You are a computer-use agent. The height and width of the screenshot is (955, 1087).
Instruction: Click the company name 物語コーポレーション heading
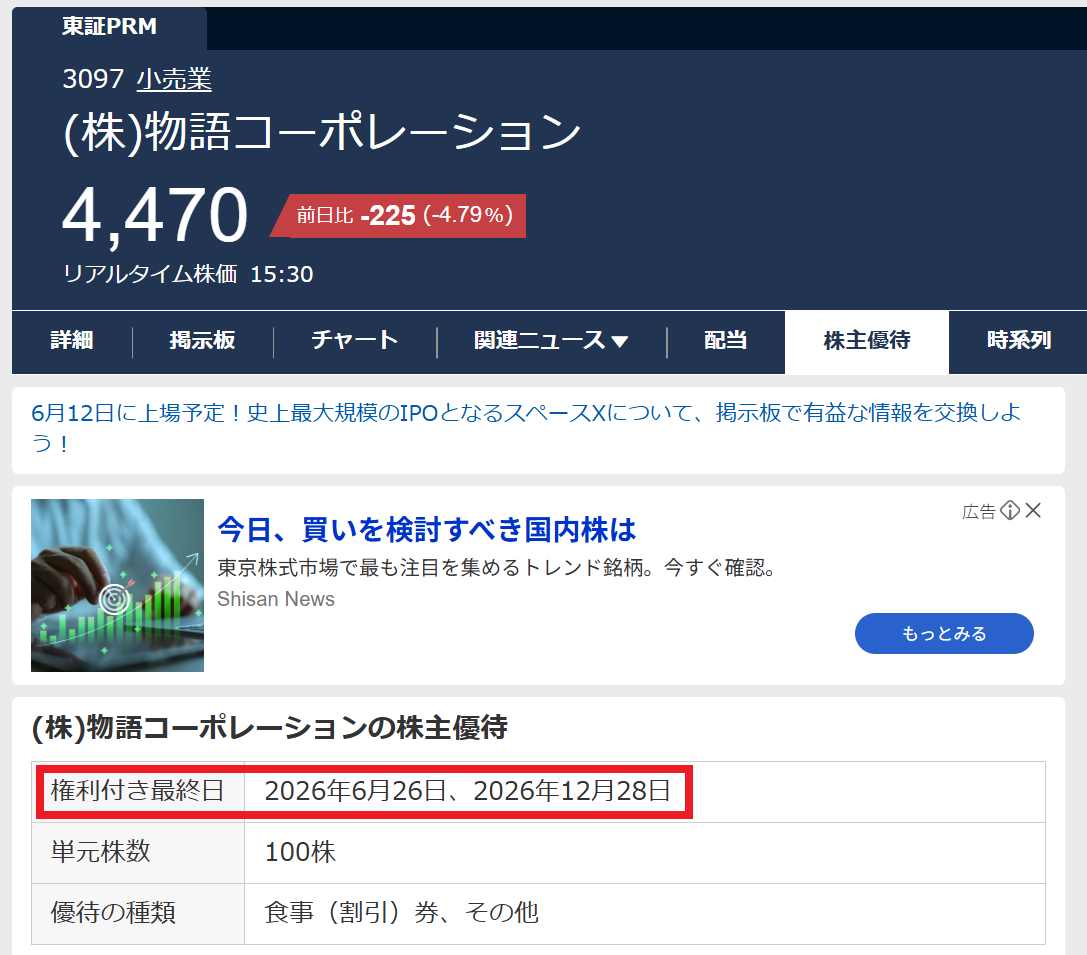point(322,132)
